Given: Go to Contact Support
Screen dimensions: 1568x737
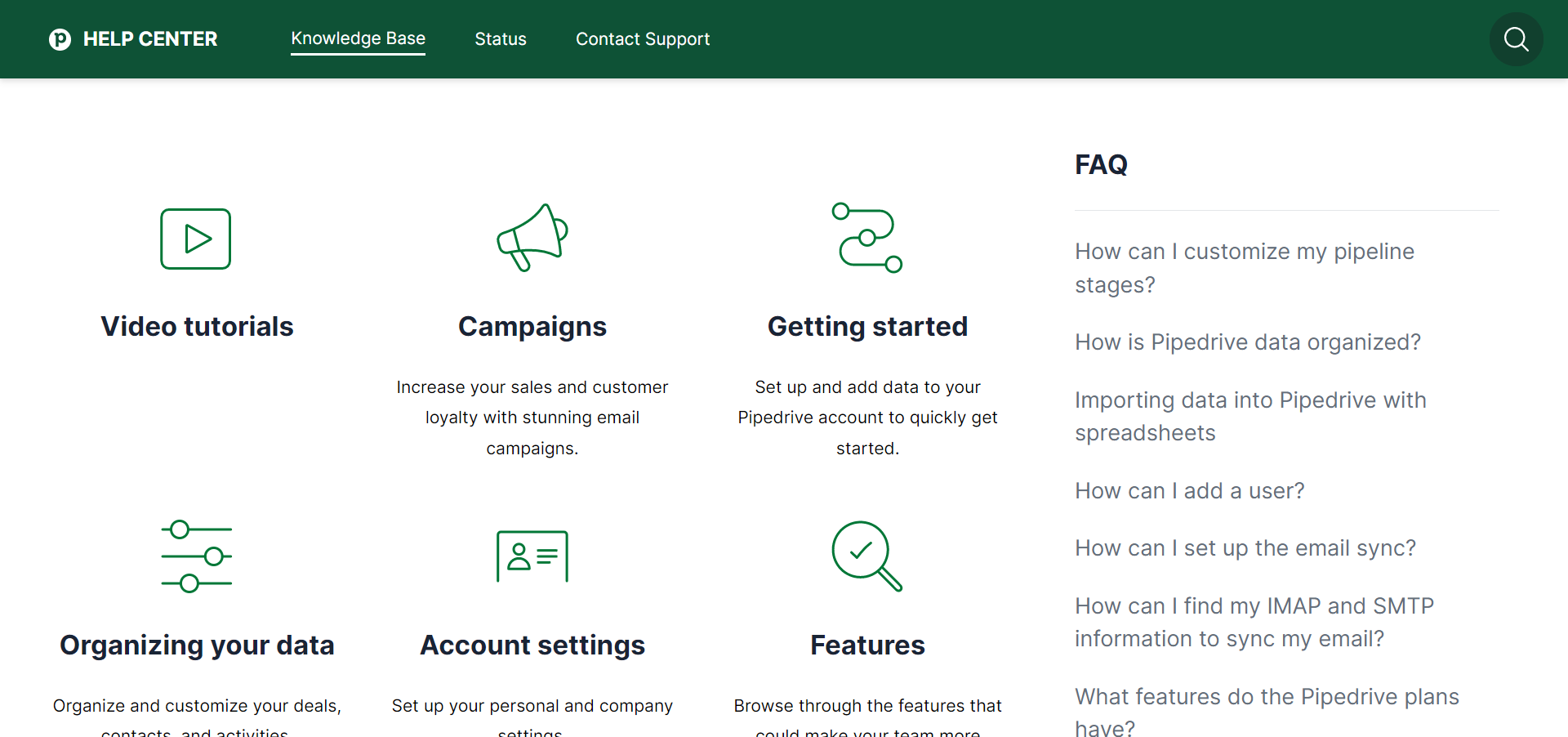Looking at the screenshot, I should tap(643, 38).
